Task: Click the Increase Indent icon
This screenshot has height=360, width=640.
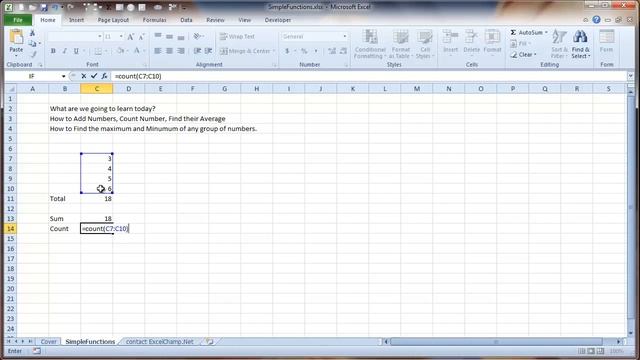Action: (x=208, y=51)
